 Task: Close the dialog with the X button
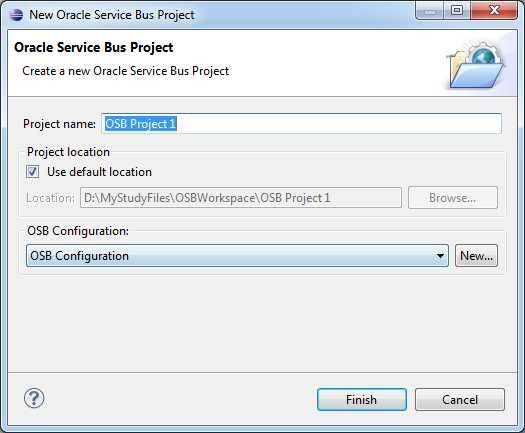(494, 10)
